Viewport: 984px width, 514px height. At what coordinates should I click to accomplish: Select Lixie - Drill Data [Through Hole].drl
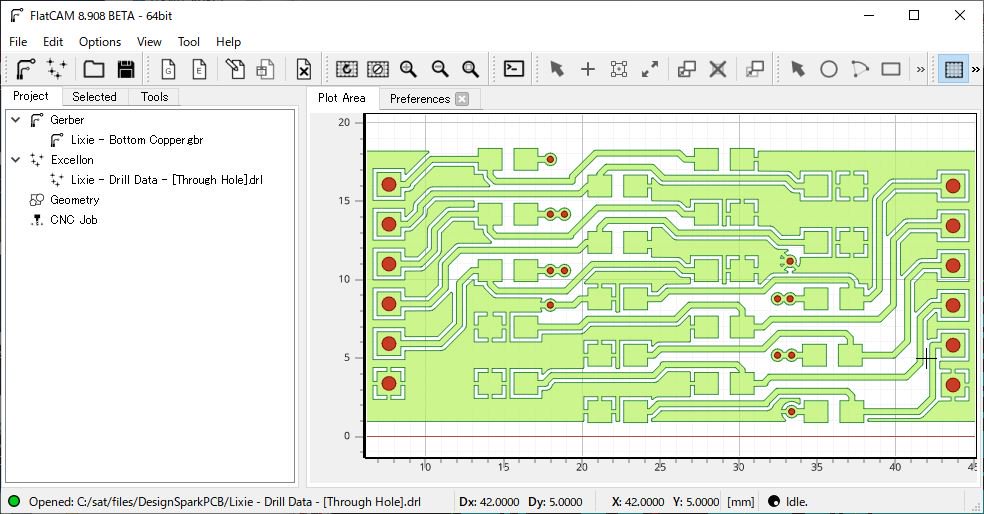(166, 180)
